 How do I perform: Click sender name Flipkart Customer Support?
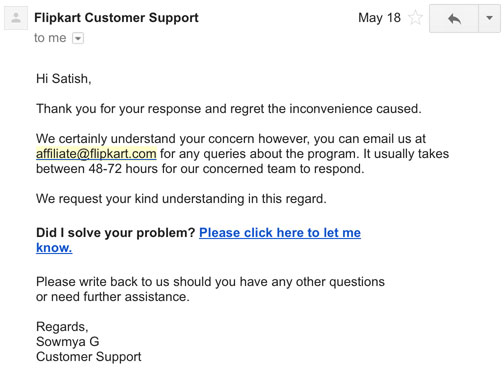pos(116,18)
